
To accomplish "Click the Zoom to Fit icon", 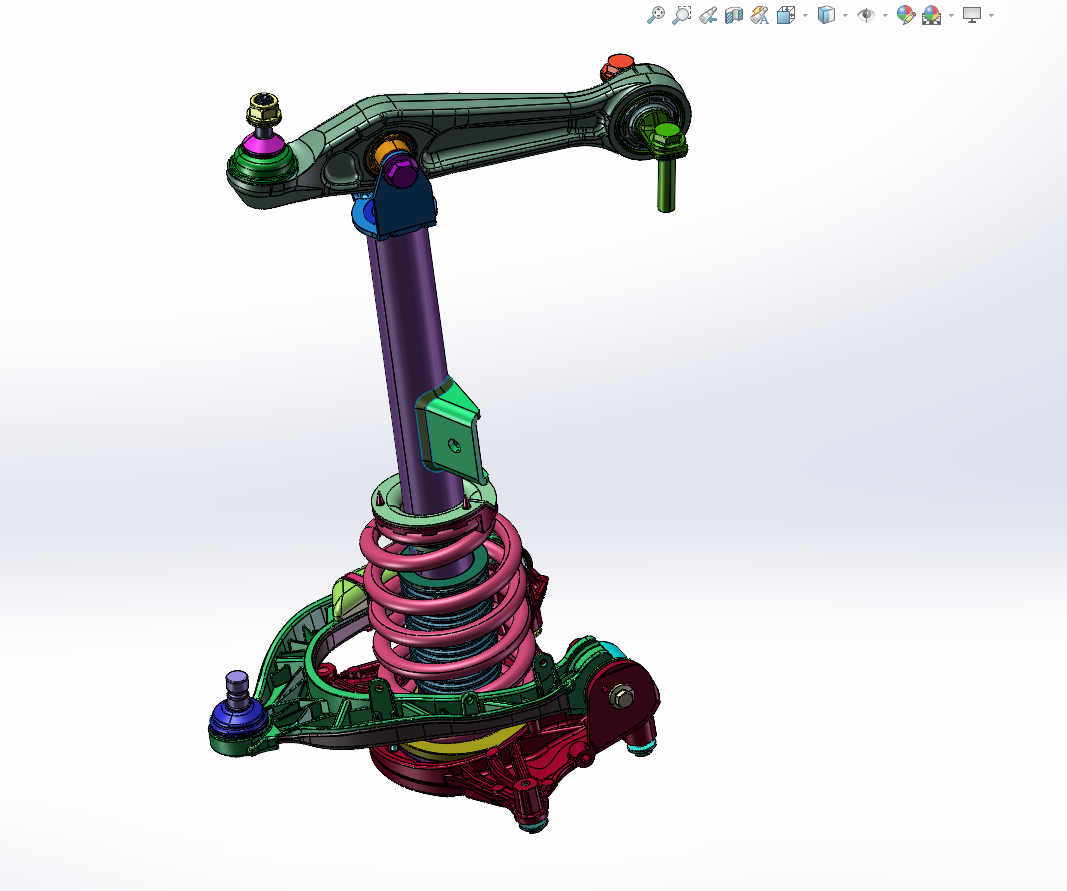I will tap(655, 15).
